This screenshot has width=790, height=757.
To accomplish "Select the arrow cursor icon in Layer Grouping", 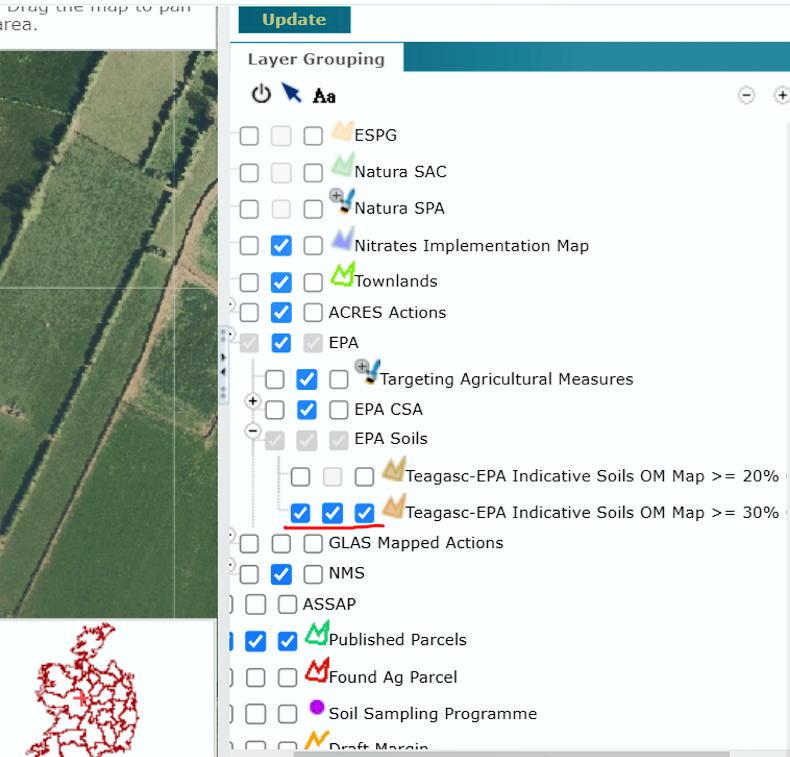I will pyautogui.click(x=291, y=93).
